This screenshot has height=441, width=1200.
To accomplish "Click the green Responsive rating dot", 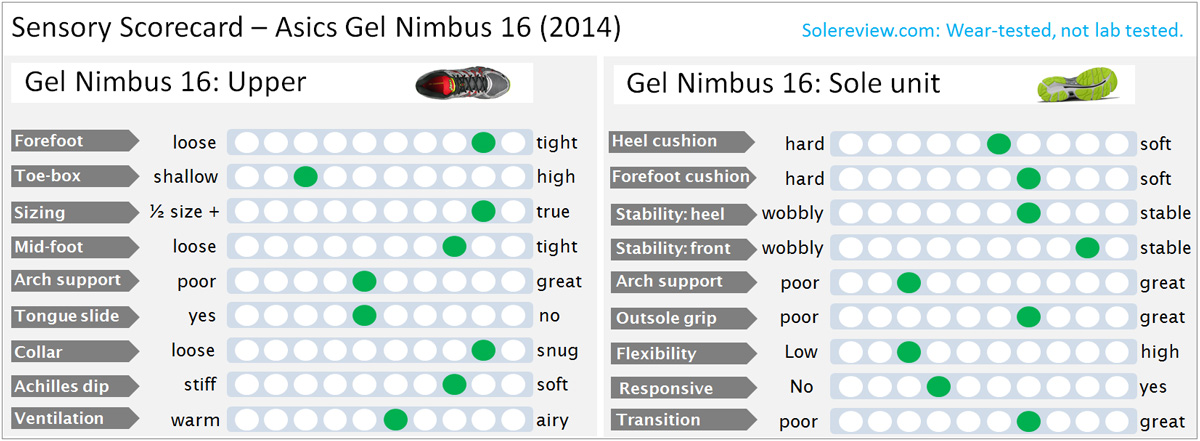I will (938, 387).
